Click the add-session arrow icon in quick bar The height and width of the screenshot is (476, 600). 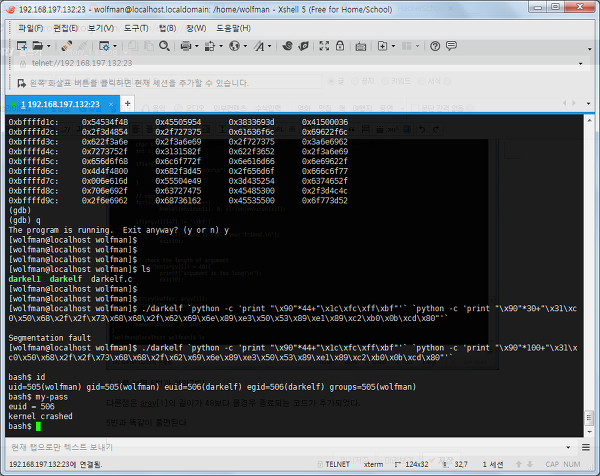point(21,83)
